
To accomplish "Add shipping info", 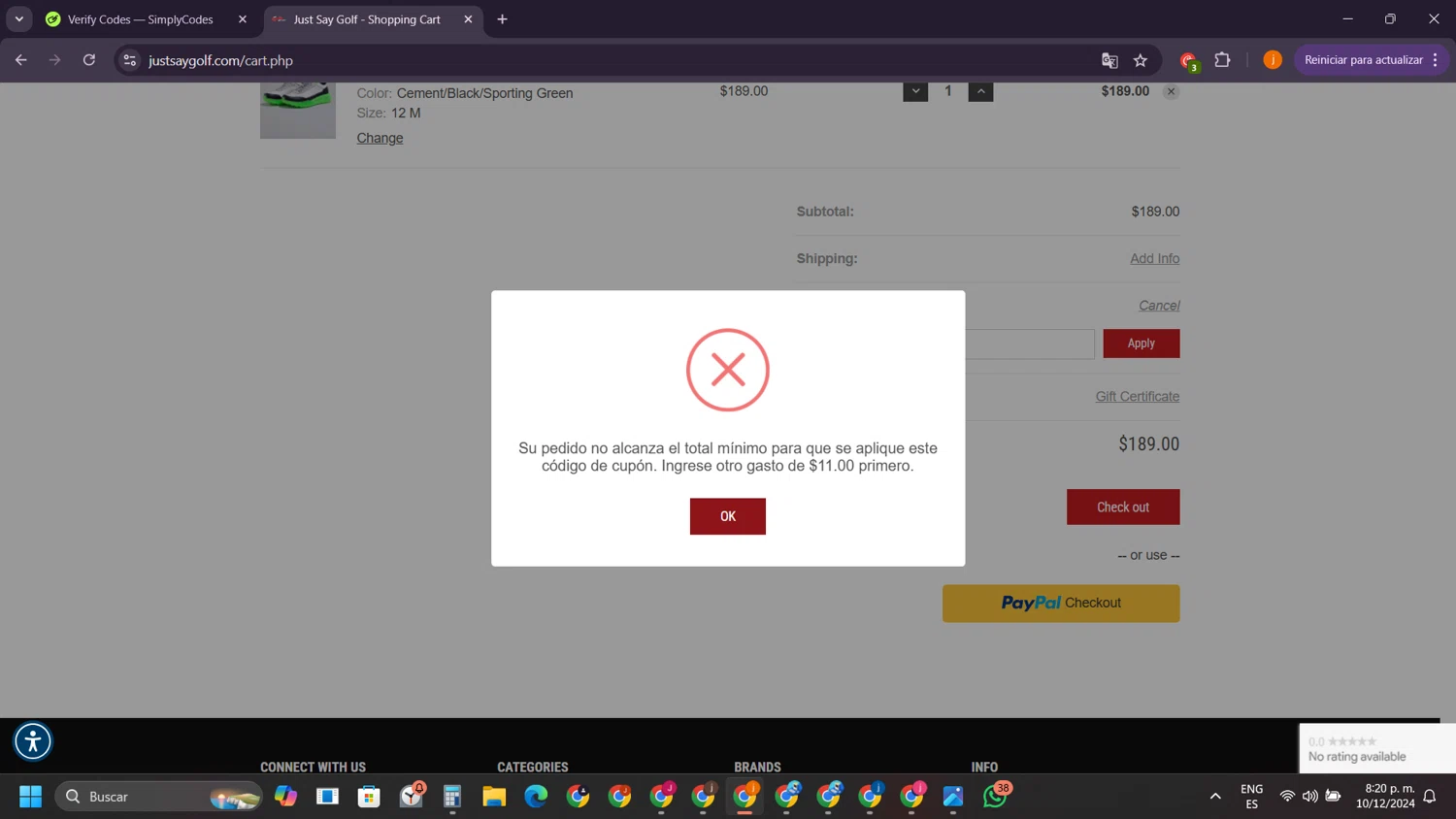I will [1154, 258].
